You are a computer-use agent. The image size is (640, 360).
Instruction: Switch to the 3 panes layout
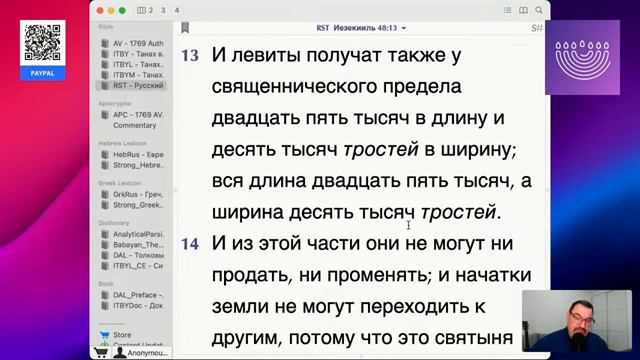163,10
